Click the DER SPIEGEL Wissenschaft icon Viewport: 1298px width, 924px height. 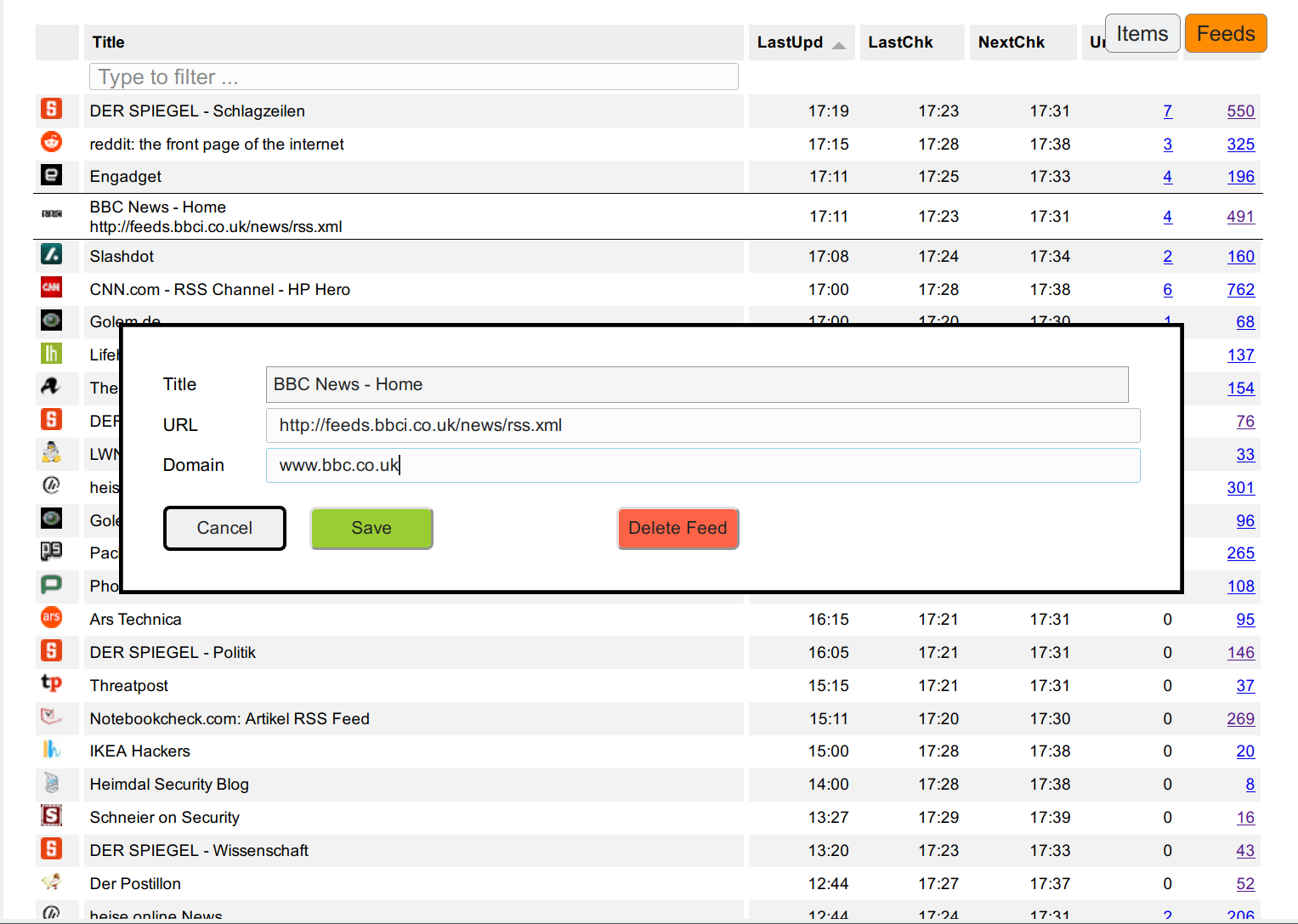pos(52,848)
